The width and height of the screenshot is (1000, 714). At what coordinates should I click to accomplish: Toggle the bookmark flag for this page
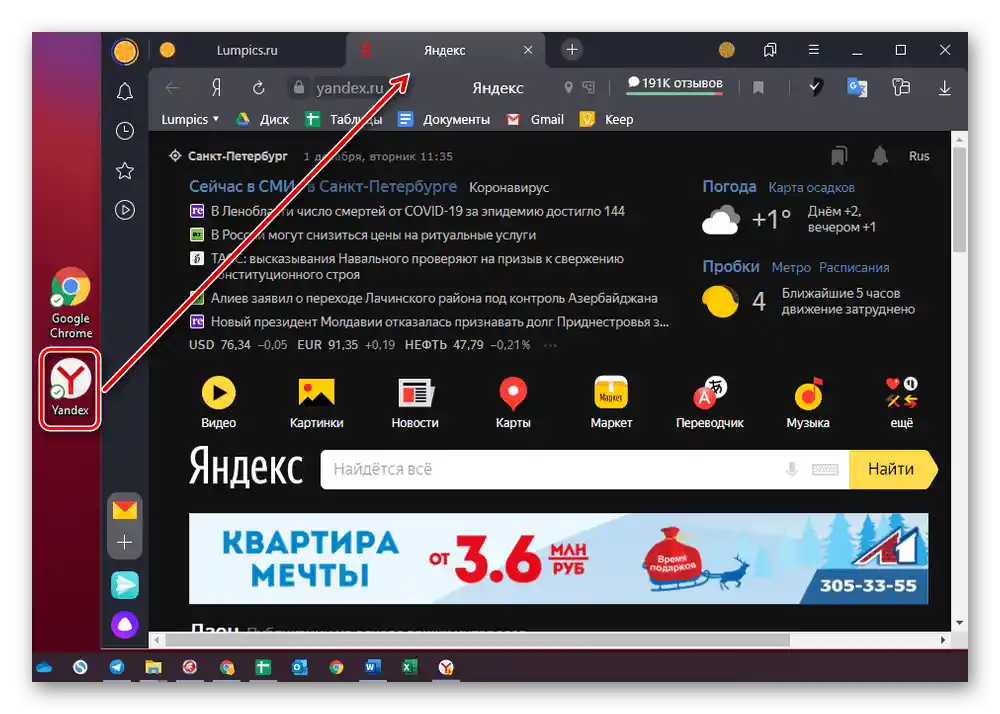(x=757, y=88)
